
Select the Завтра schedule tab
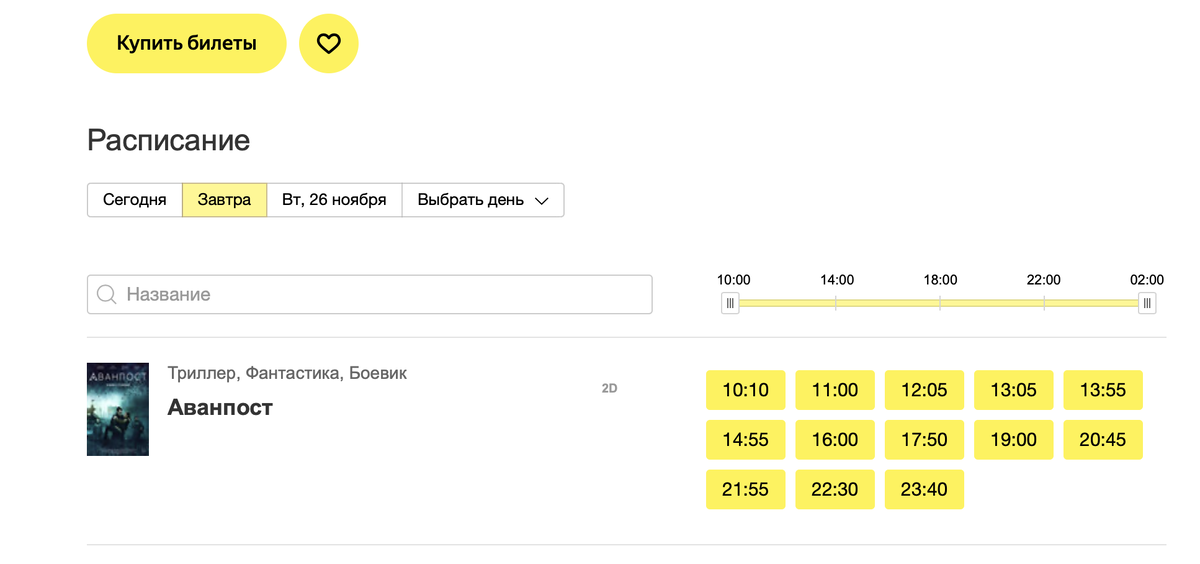[224, 200]
